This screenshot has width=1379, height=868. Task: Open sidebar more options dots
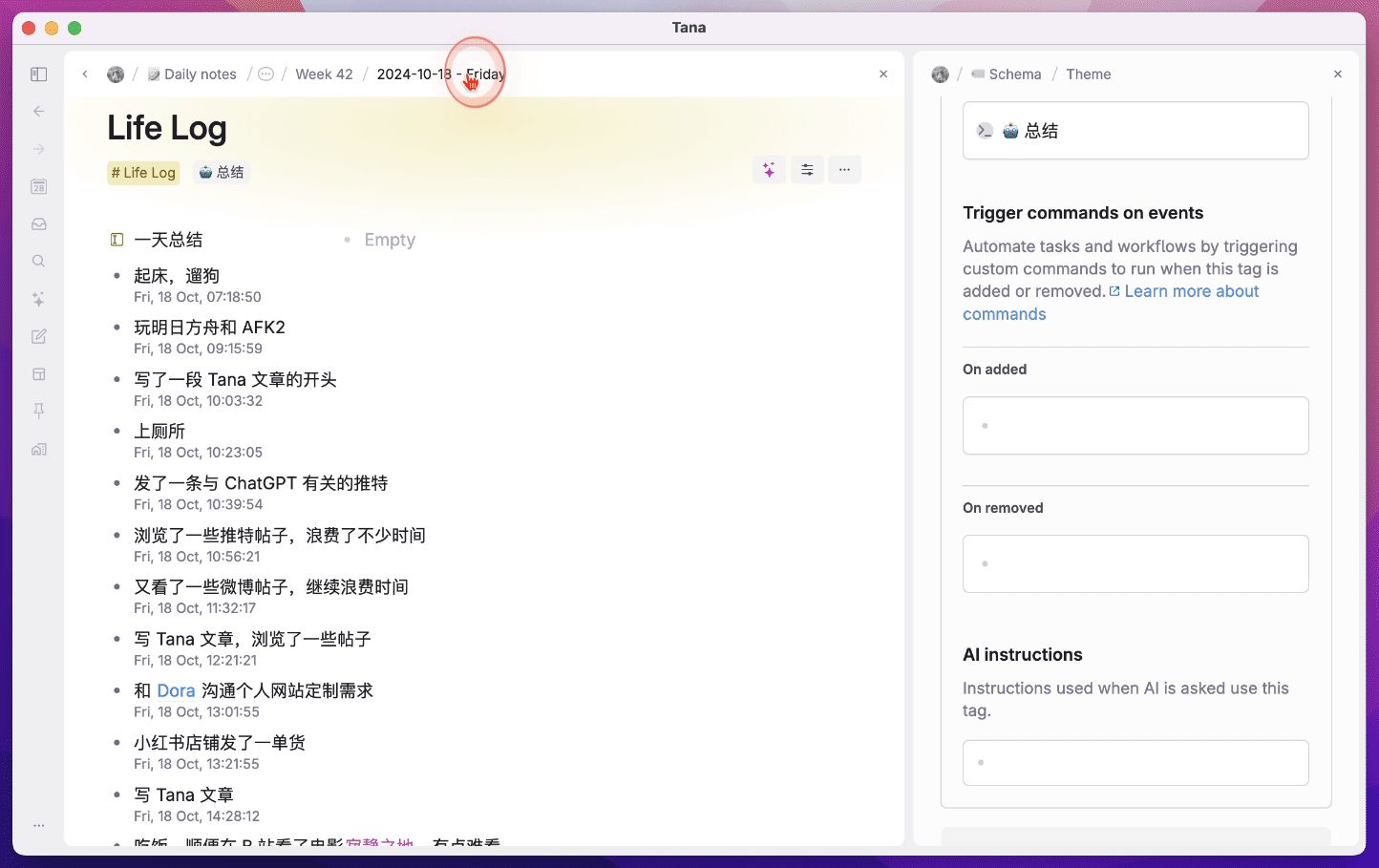[x=39, y=825]
